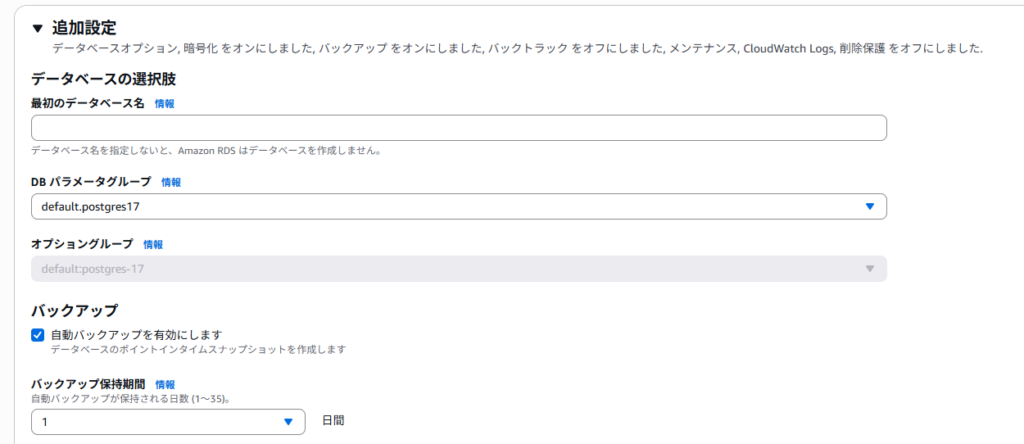Uncheck the 自動バックアップを有効にします checkbox
The image size is (1024, 444).
click(38, 336)
